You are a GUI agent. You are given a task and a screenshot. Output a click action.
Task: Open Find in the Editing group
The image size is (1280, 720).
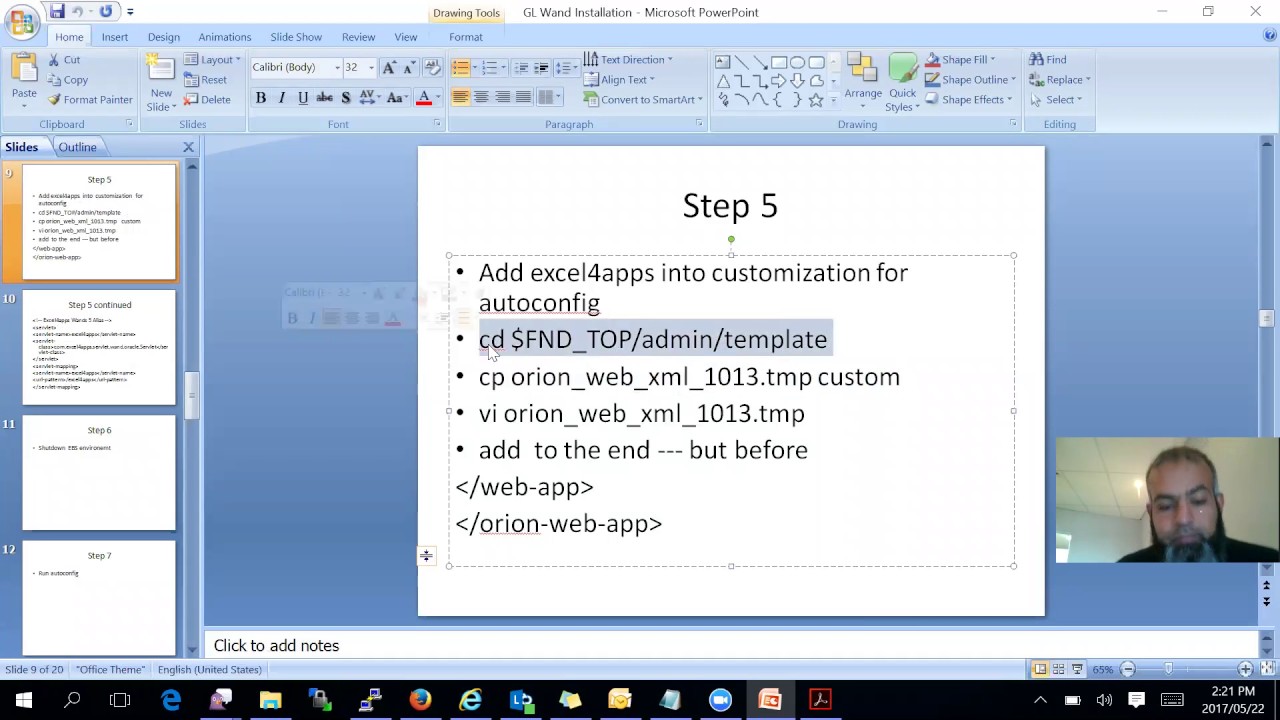(1048, 60)
